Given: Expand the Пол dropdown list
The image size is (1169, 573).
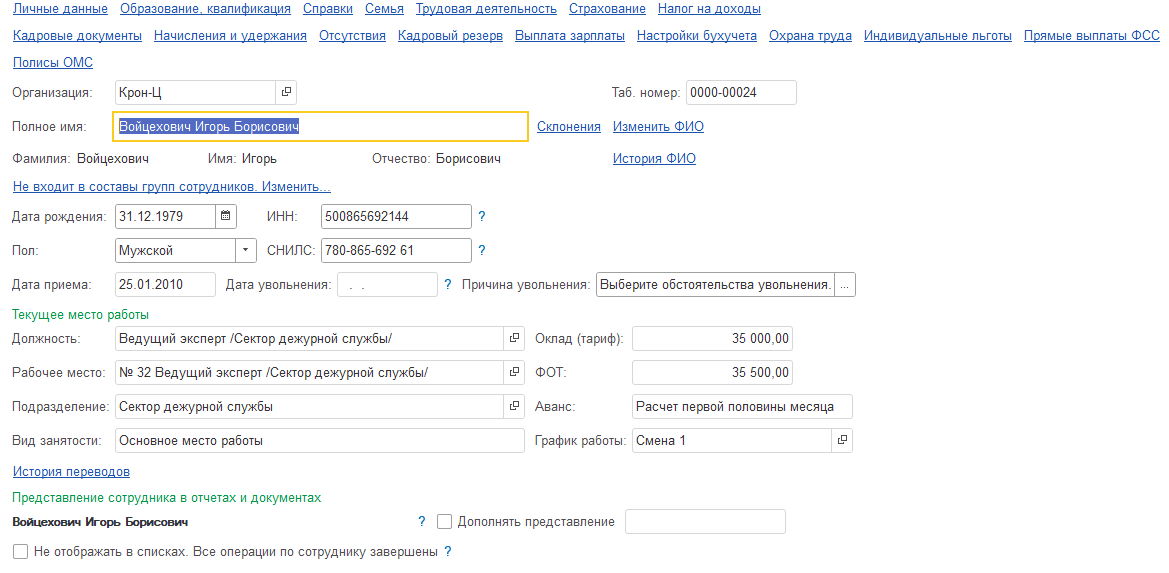Looking at the screenshot, I should point(246,251).
